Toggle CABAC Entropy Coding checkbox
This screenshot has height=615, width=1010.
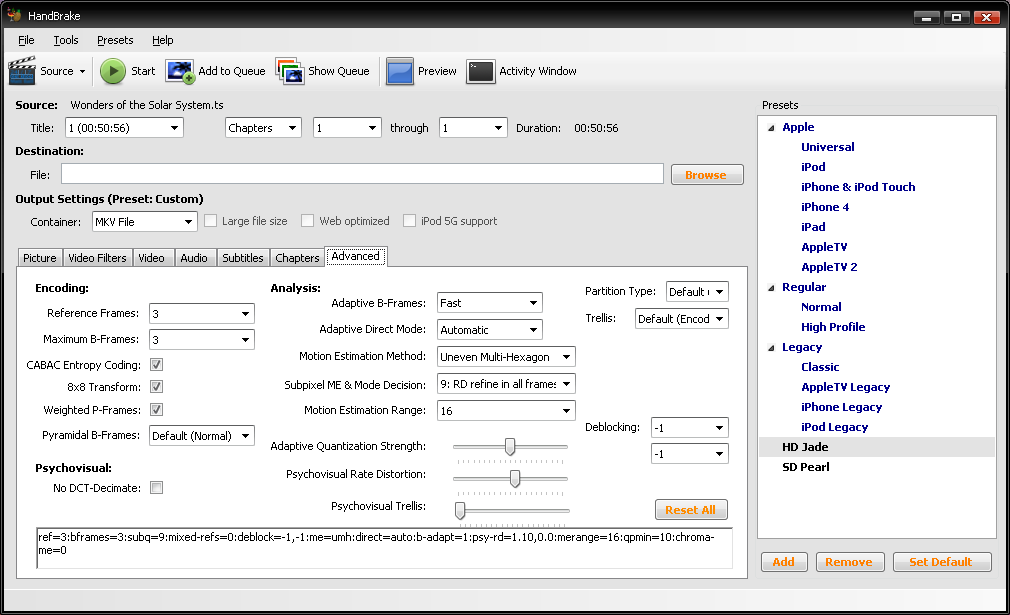tap(157, 364)
